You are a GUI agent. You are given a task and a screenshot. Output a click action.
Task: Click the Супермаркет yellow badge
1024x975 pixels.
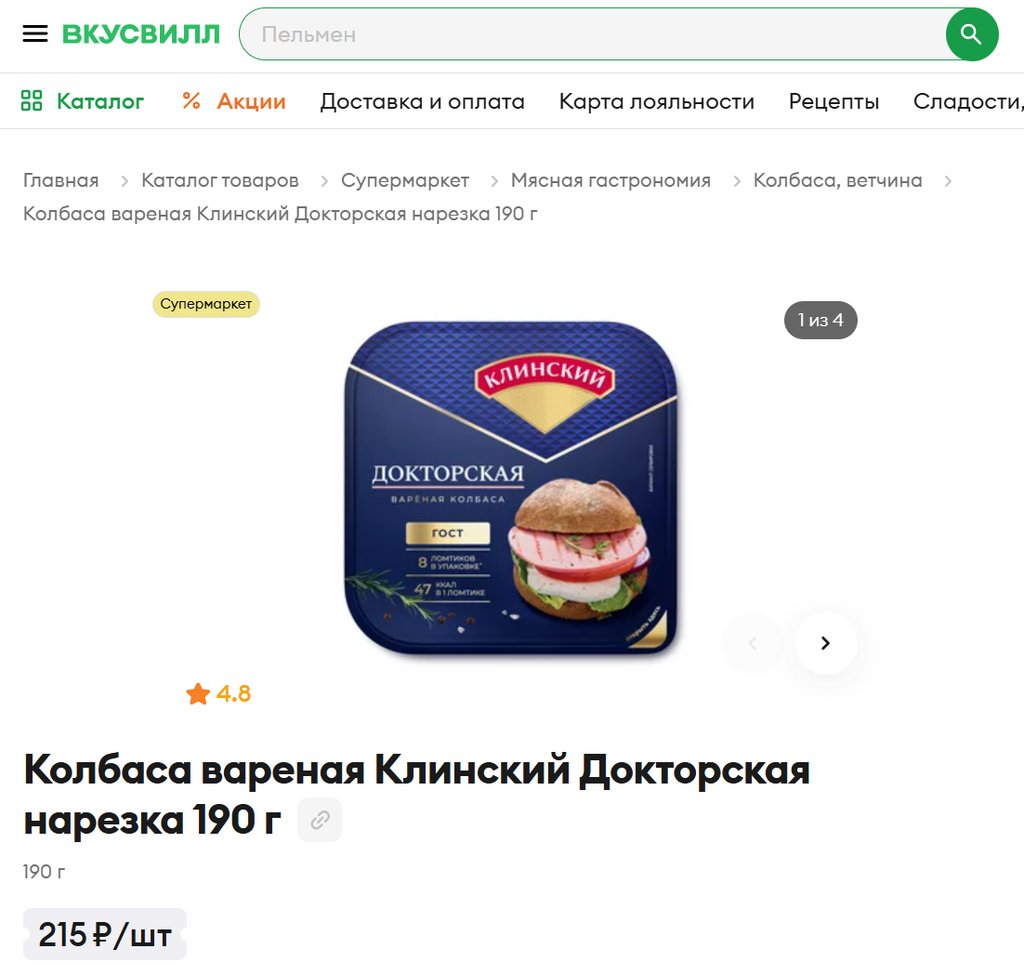point(206,304)
